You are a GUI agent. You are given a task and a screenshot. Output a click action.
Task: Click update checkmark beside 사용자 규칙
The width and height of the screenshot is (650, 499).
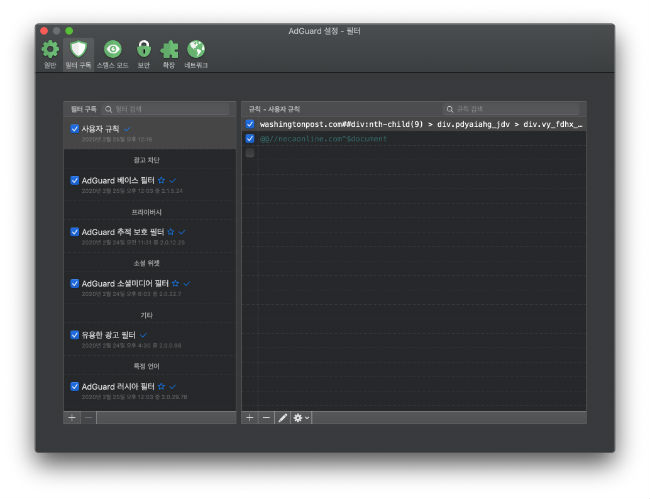127,129
